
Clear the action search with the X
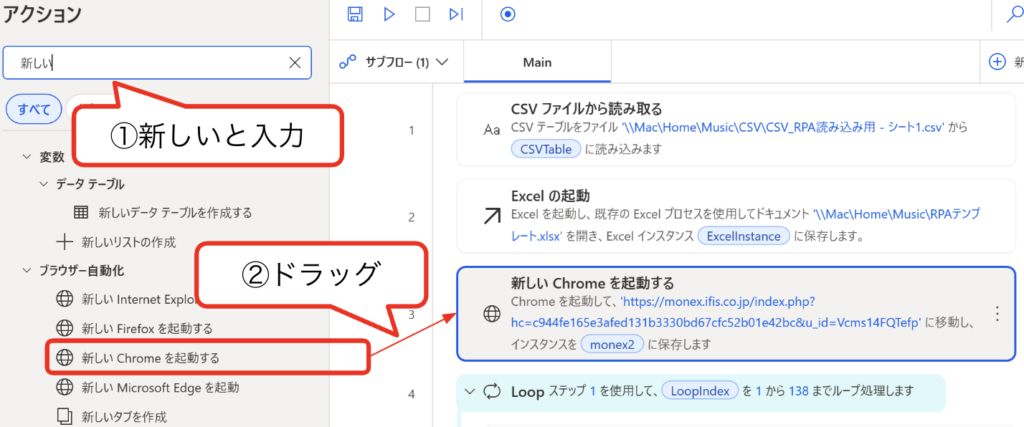(295, 63)
